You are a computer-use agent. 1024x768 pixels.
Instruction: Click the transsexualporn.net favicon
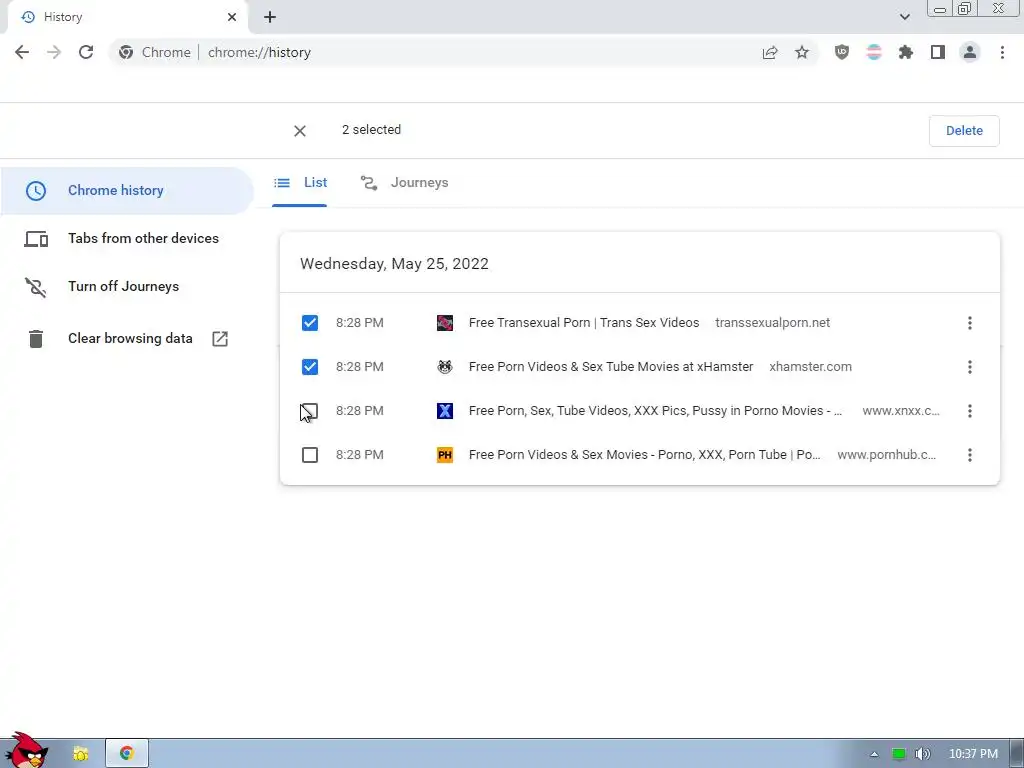pos(445,323)
